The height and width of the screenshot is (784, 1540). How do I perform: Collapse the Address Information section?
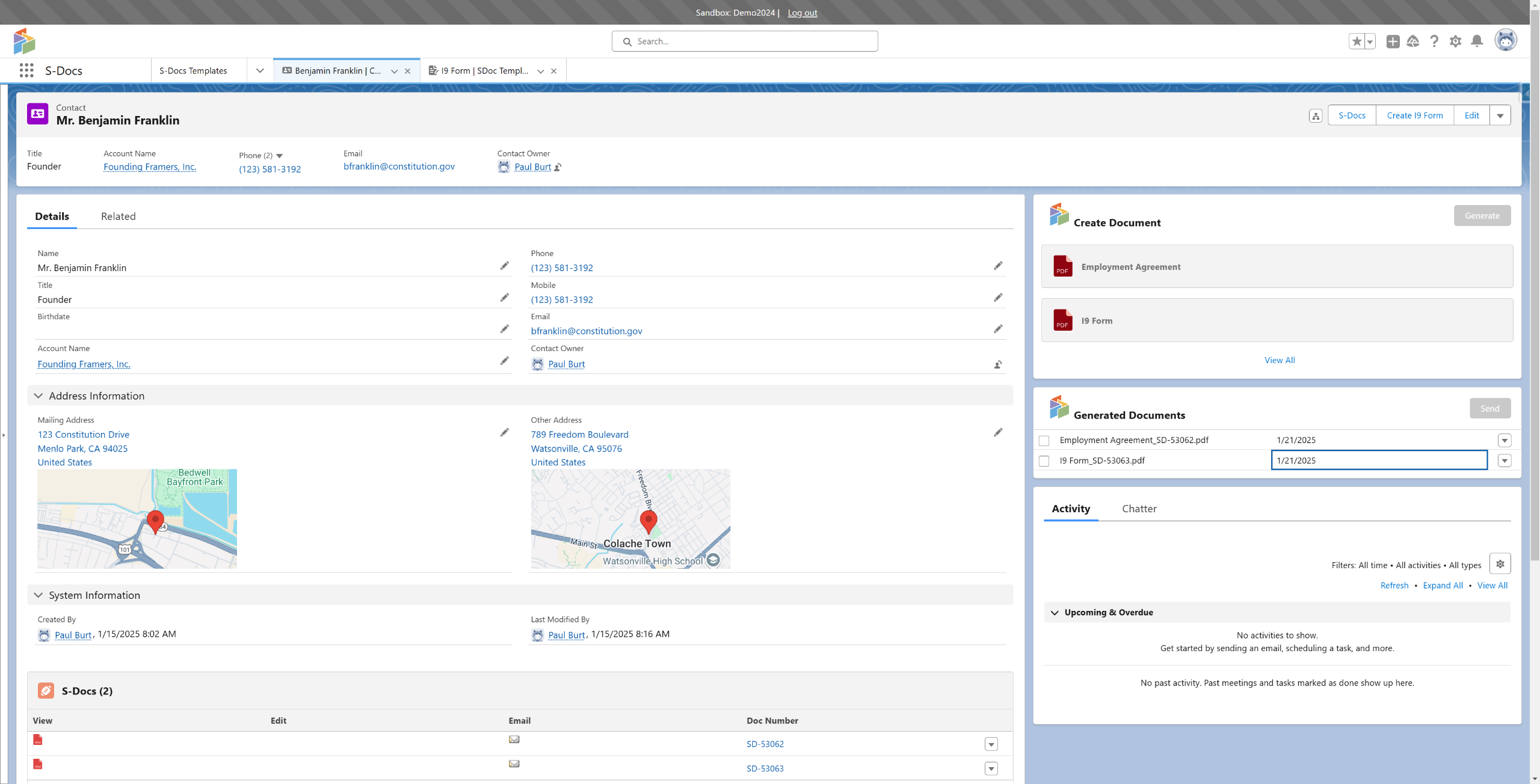(38, 396)
